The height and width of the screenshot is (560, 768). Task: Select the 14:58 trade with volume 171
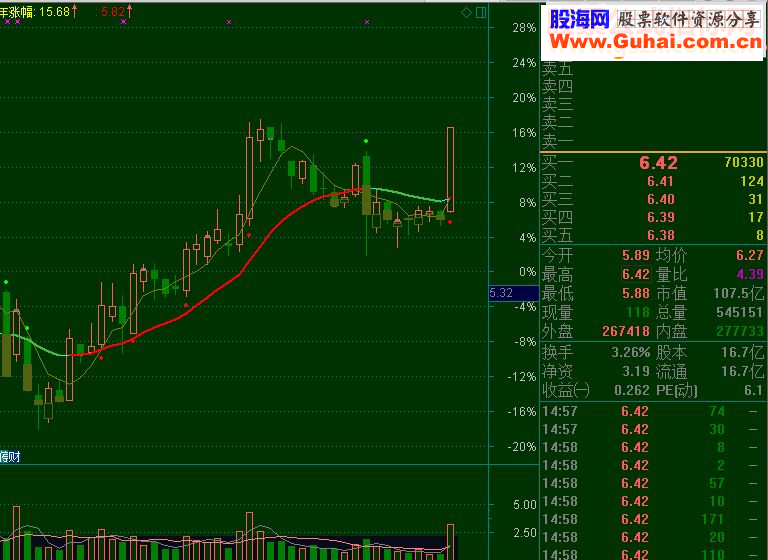coord(654,519)
